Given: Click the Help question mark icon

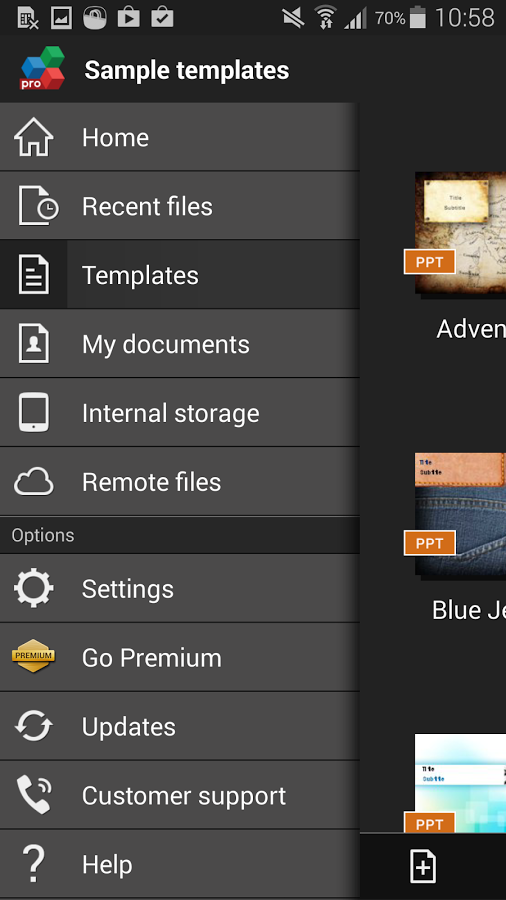Looking at the screenshot, I should coord(34,864).
